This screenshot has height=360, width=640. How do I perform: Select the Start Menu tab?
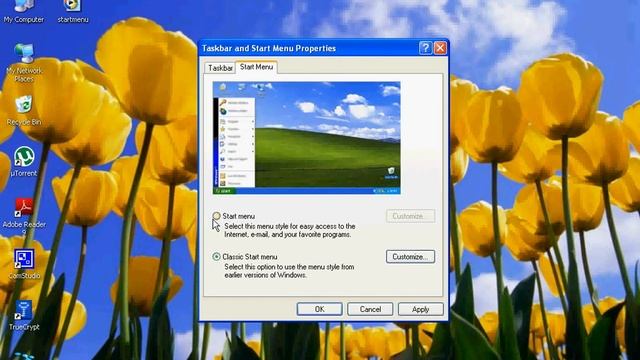point(256,67)
